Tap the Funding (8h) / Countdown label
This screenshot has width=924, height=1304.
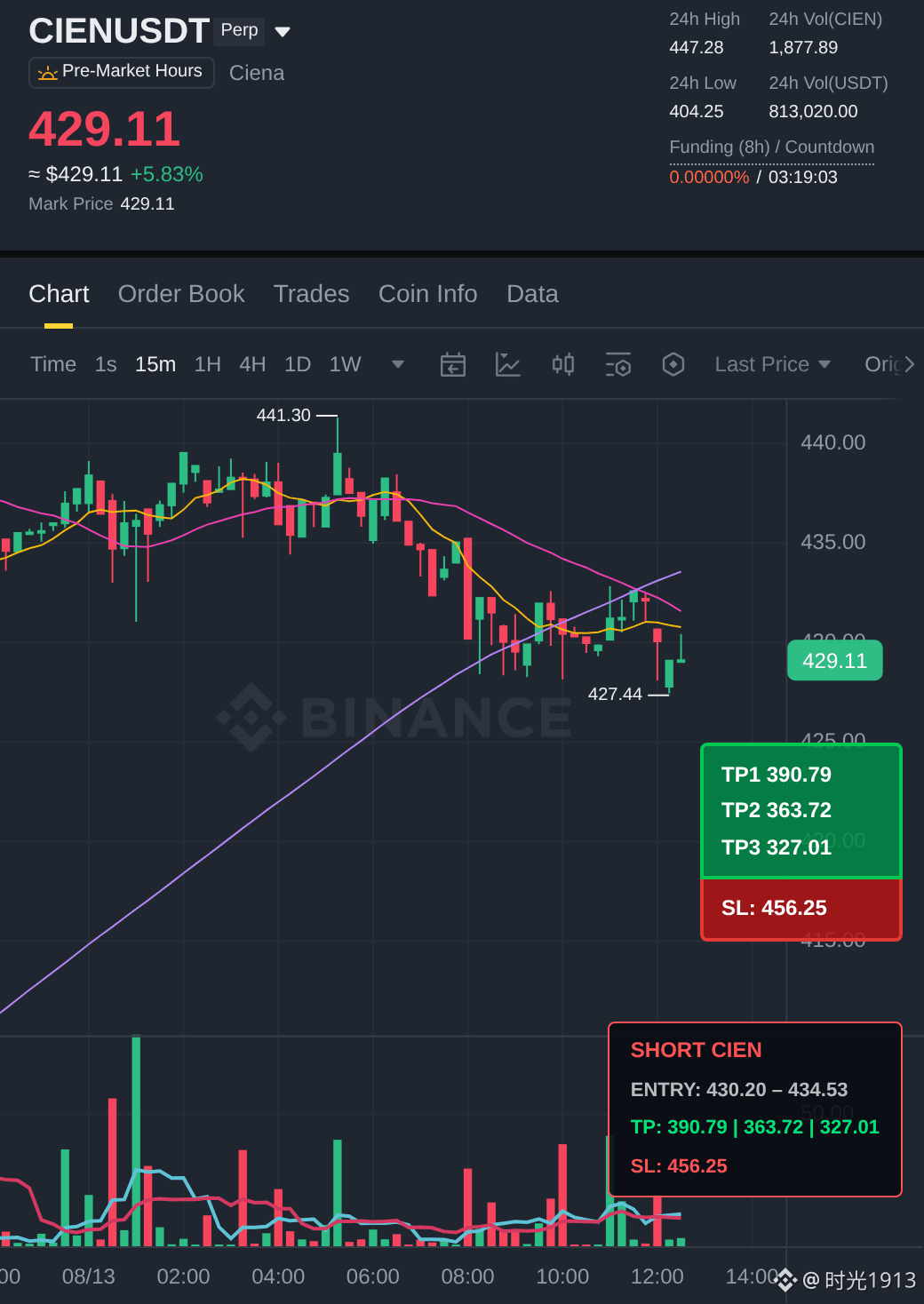tap(772, 147)
